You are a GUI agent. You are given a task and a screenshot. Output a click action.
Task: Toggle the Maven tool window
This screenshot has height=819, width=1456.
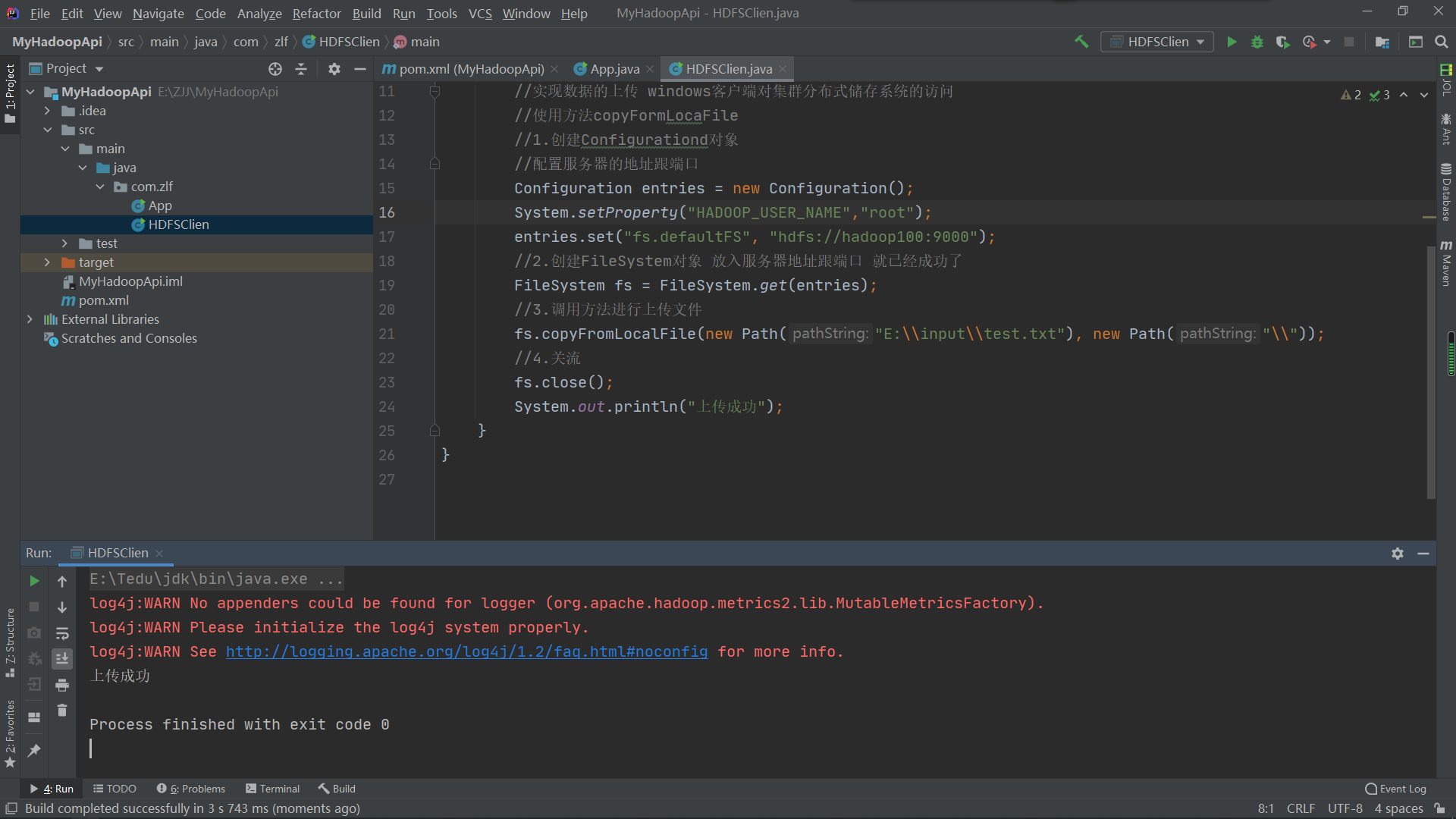point(1446,263)
